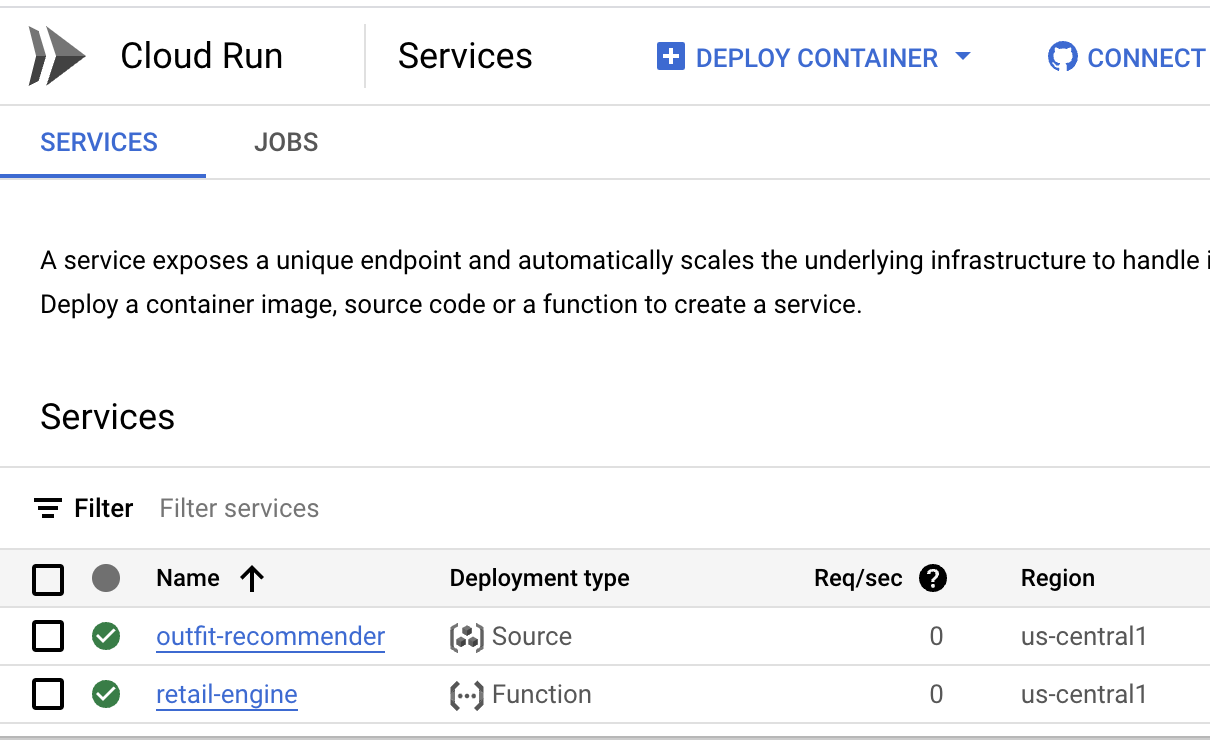Check the outfit-recommender row checkbox
This screenshot has height=740, width=1210.
click(x=48, y=636)
